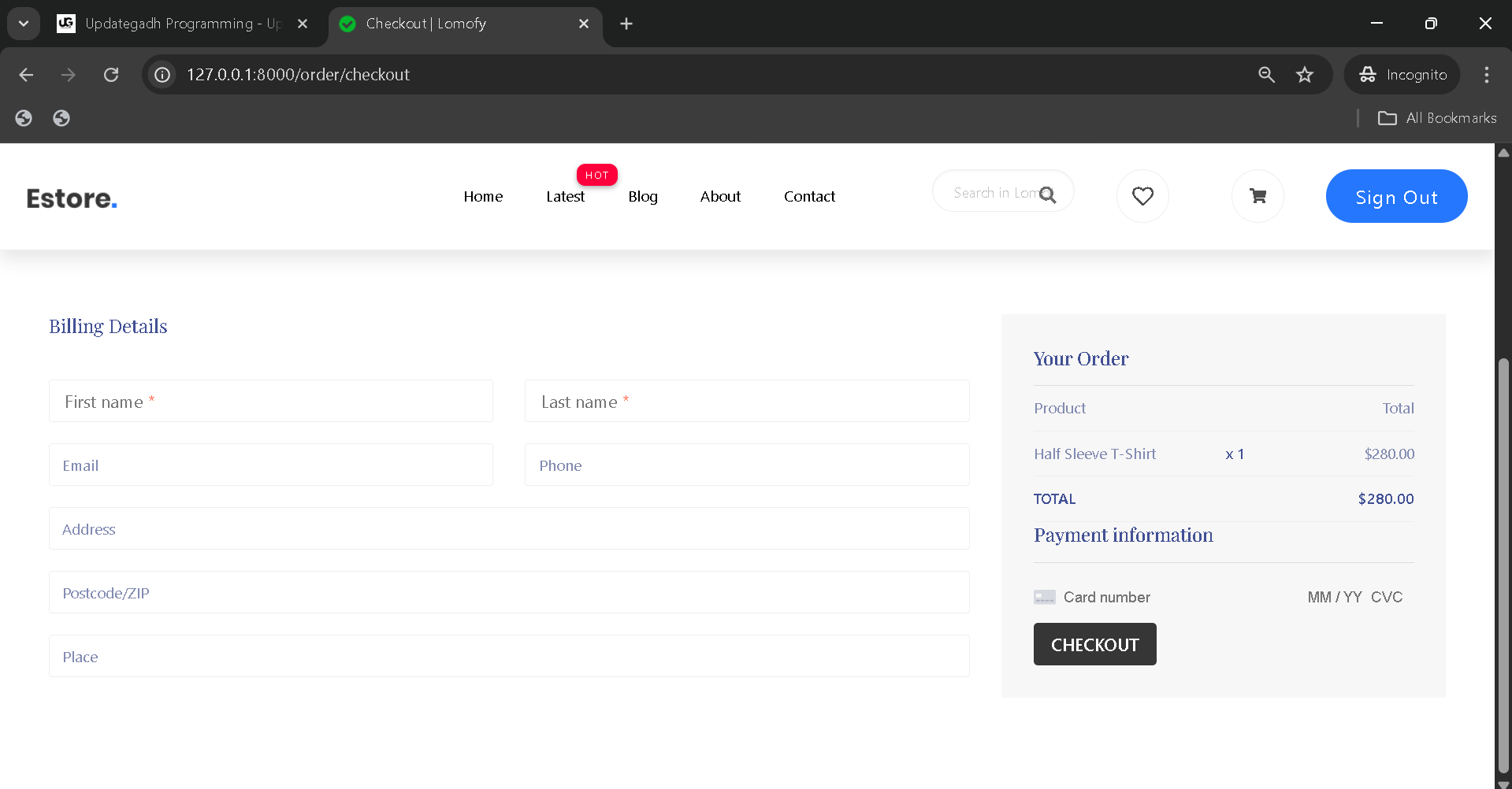Reload the checkout page
Screen dimensions: 1512x789
(111, 74)
